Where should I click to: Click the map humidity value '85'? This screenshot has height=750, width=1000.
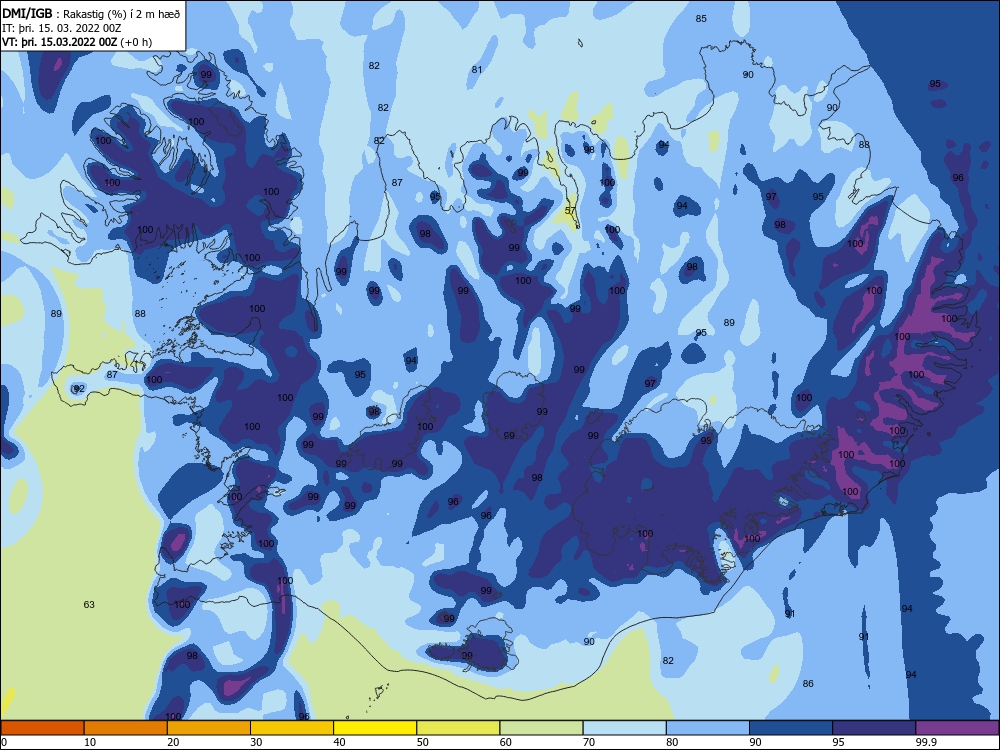(x=701, y=18)
